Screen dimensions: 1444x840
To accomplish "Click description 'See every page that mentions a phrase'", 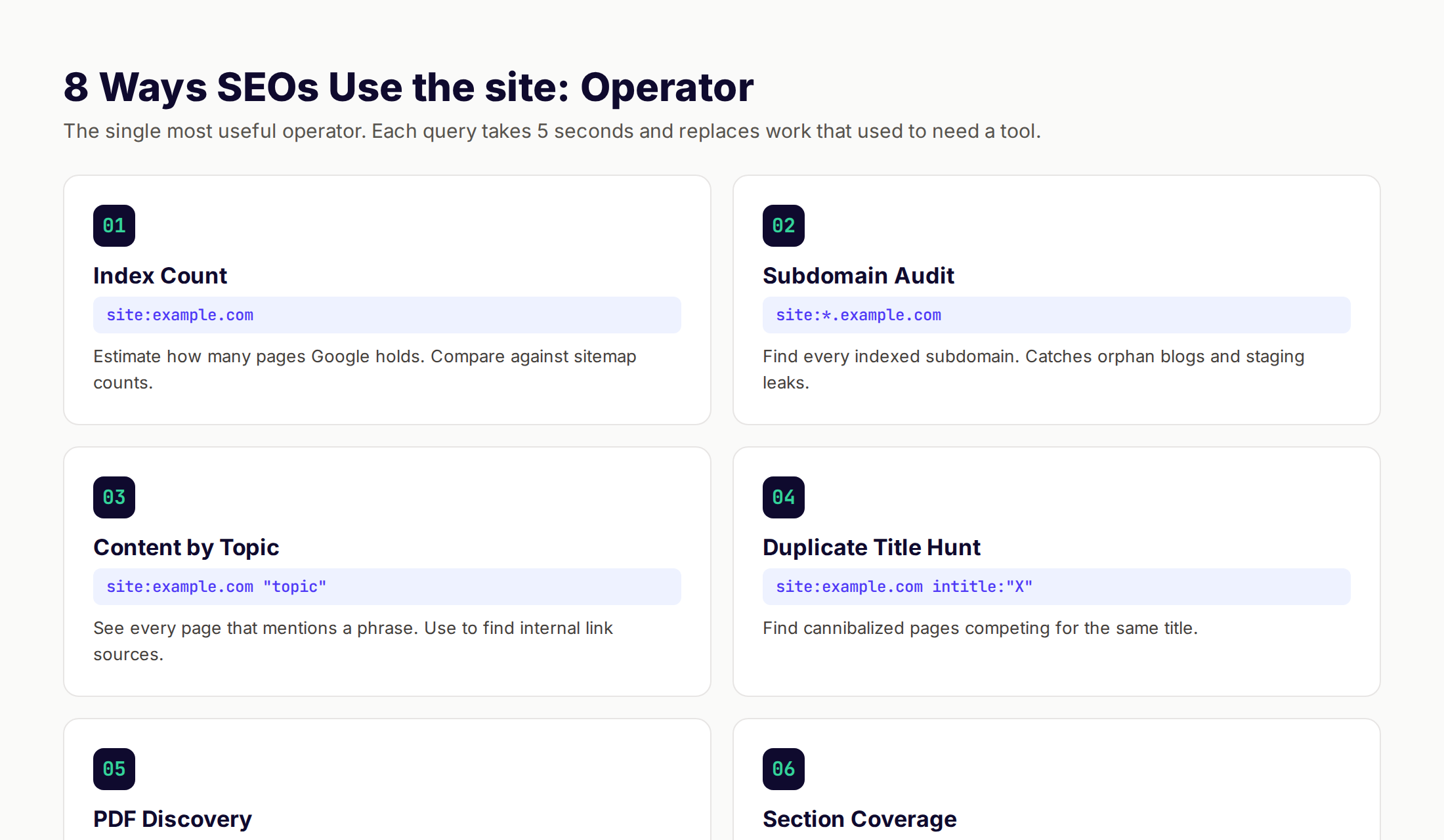I will tap(353, 641).
